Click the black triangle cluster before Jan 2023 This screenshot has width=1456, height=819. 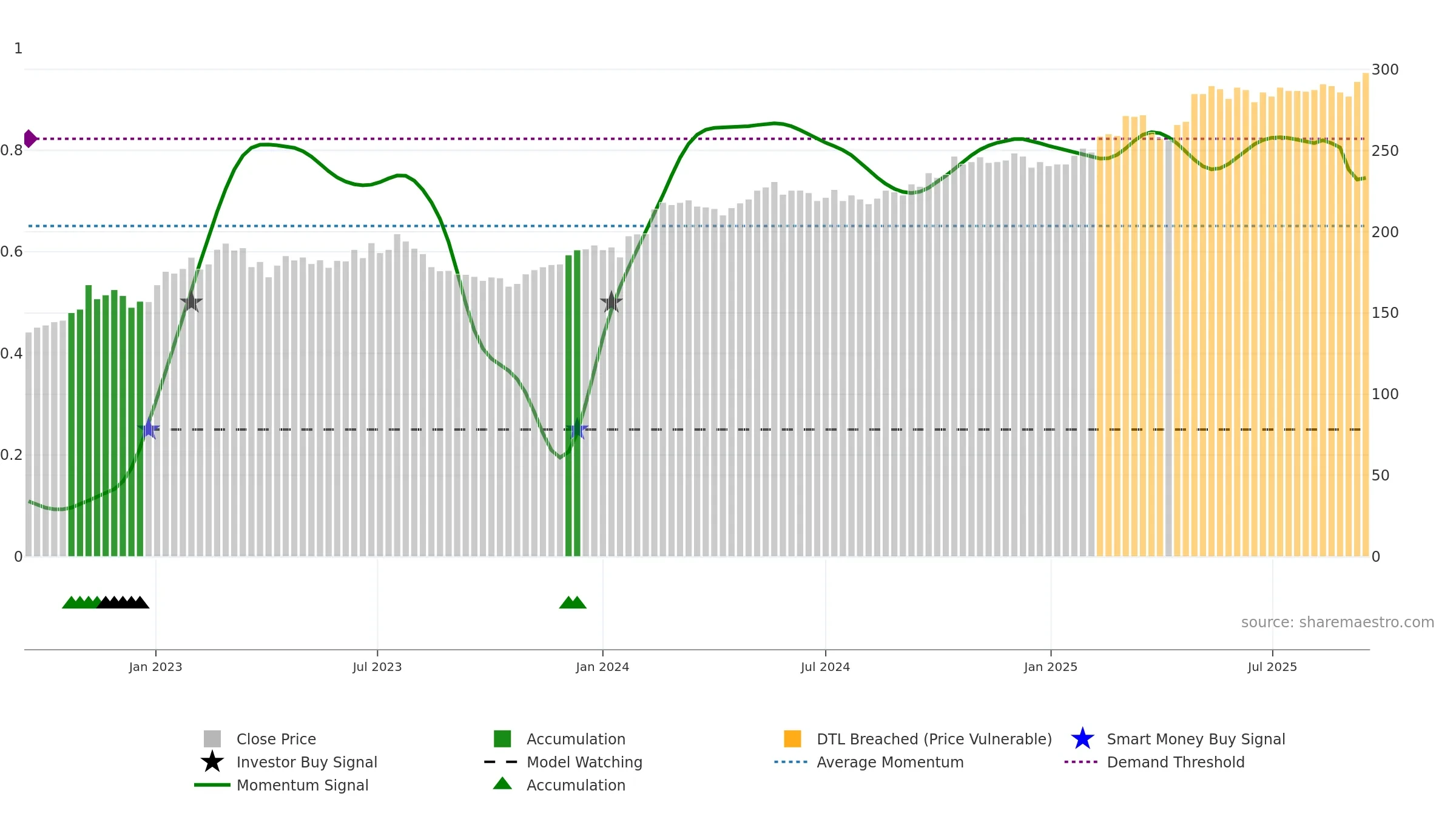[123, 602]
